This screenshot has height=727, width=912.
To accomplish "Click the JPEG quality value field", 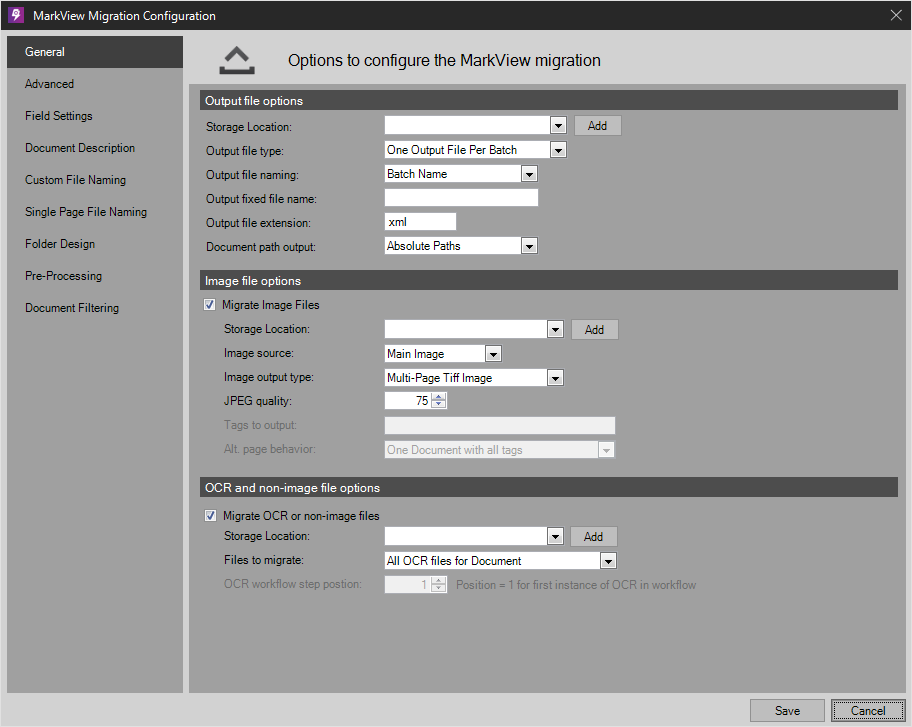I will pyautogui.click(x=408, y=401).
